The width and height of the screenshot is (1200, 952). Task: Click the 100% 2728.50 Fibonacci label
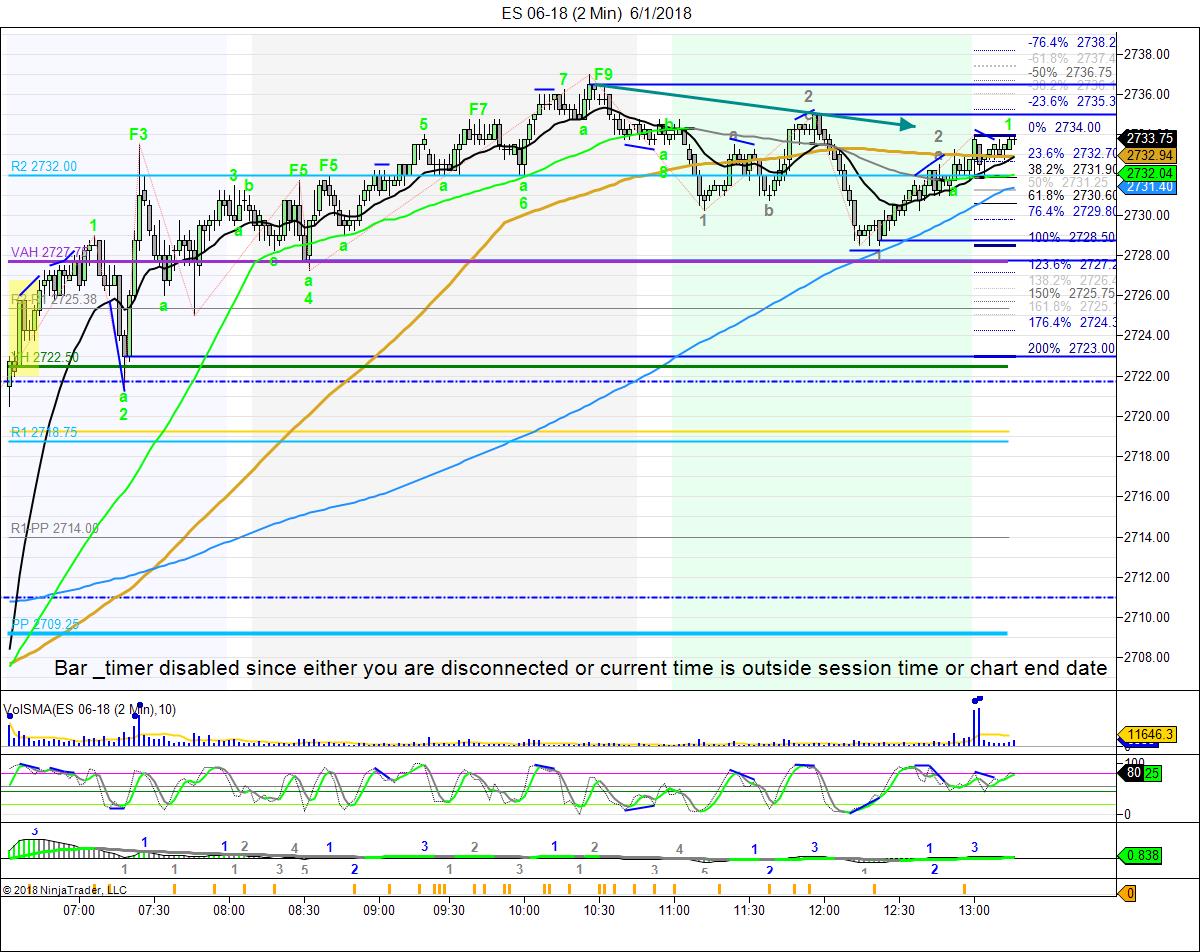pos(1071,237)
